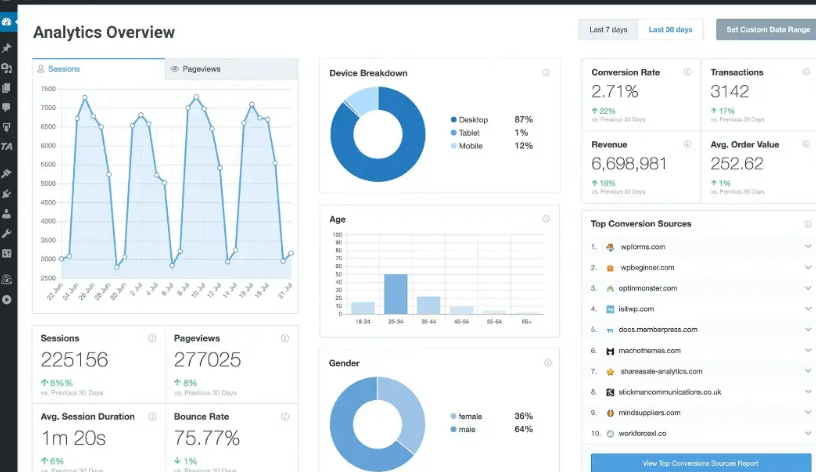The height and width of the screenshot is (472, 816).
Task: Select the Sessions chart tab
Action: tap(99, 69)
